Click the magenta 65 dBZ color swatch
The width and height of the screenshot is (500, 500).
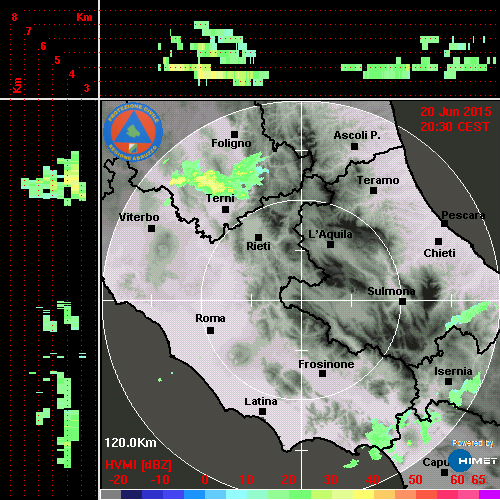coord(489,494)
